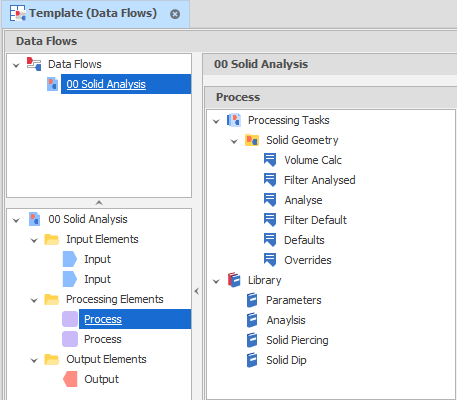The image size is (457, 401).
Task: Click the red Output element icon
Action: (x=70, y=379)
